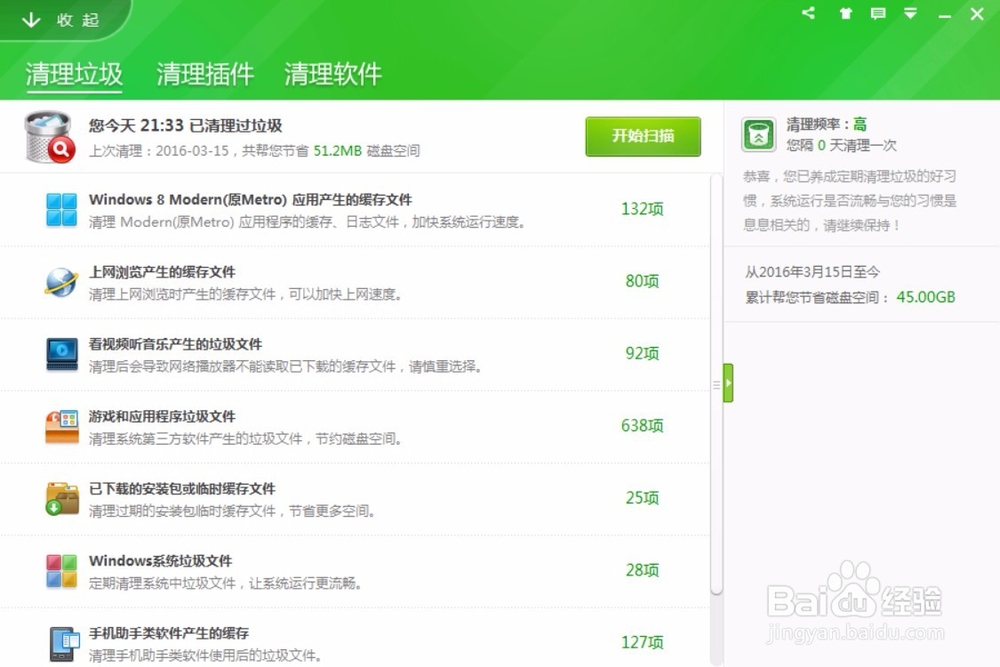This screenshot has height=667, width=1000.
Task: Click the recycle bin icon beside 清理频率
Action: (758, 134)
